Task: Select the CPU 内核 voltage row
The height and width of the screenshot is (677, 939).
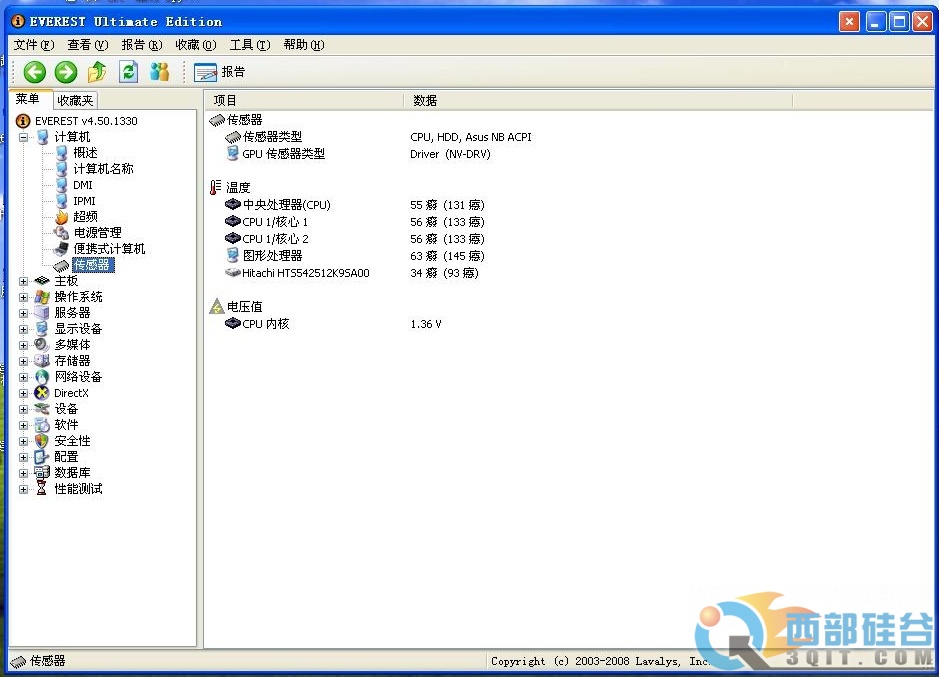Action: (334, 324)
